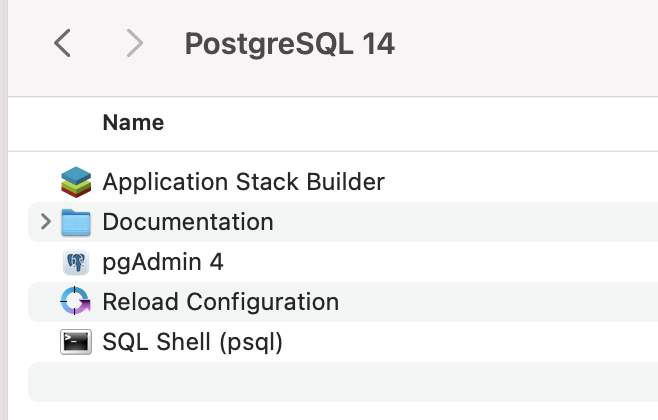
Task: Expand the Documentation folder disclosure arrow
Action: 45,222
